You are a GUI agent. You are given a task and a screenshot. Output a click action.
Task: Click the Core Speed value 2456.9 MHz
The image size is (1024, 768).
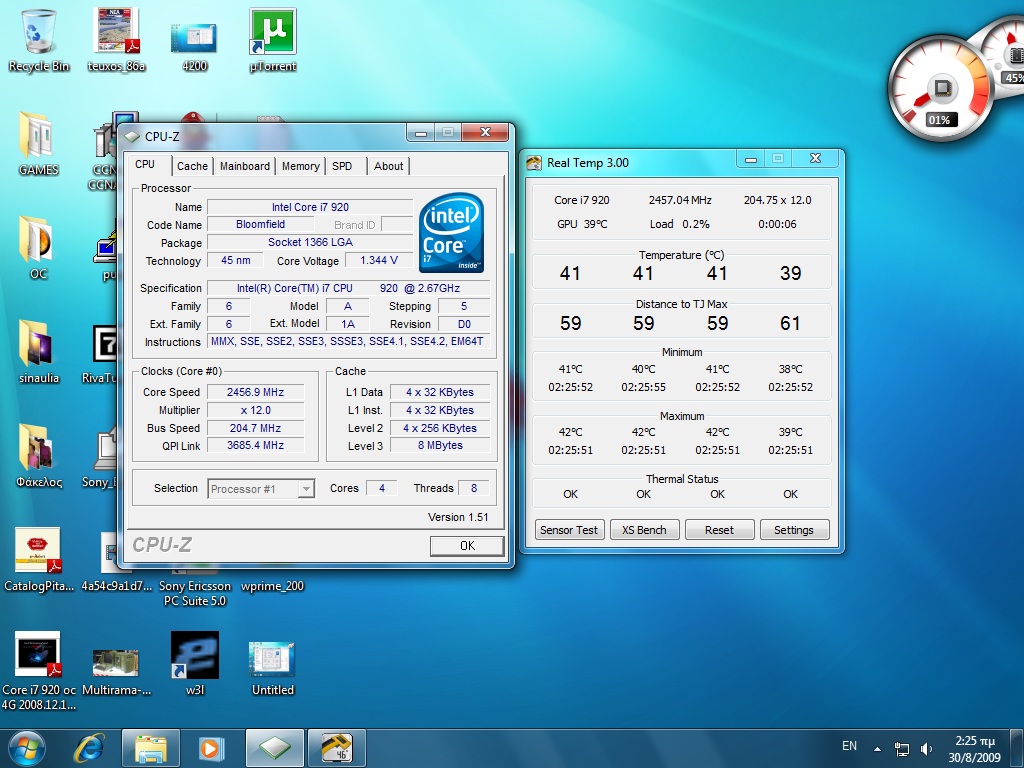[255, 392]
